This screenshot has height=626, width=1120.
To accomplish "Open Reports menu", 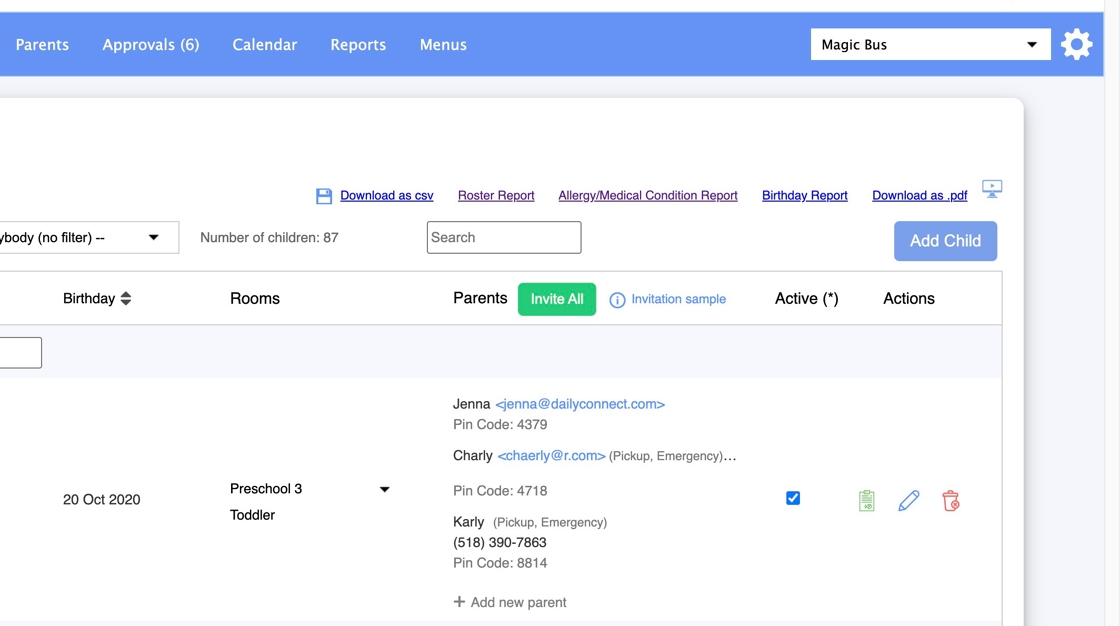I will click(x=358, y=44).
